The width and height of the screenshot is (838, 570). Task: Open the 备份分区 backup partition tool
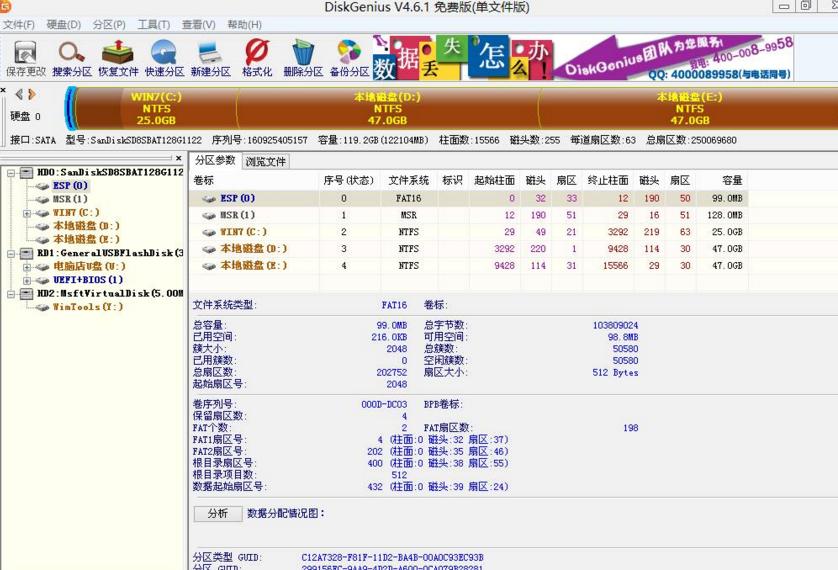tap(350, 58)
